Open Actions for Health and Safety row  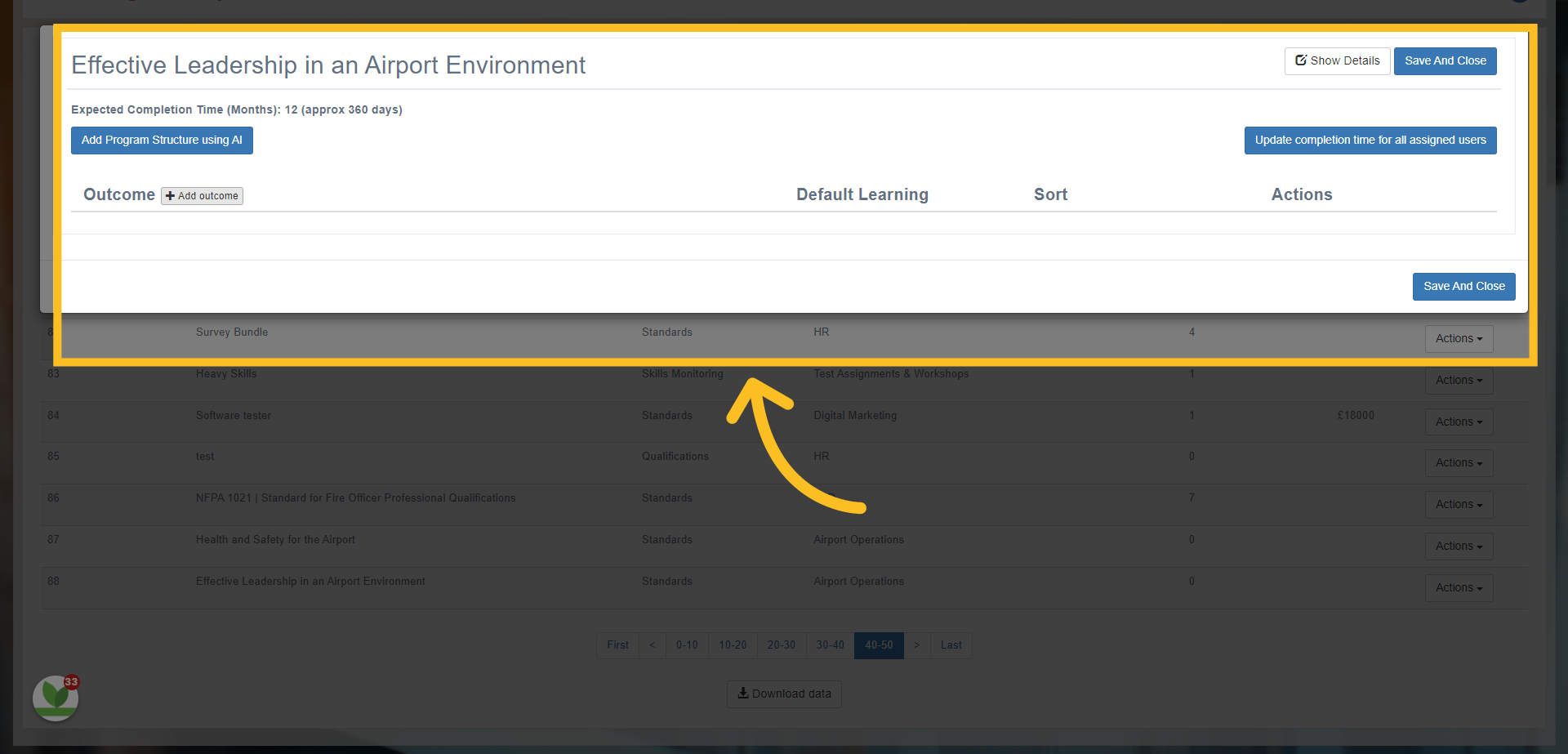1459,547
